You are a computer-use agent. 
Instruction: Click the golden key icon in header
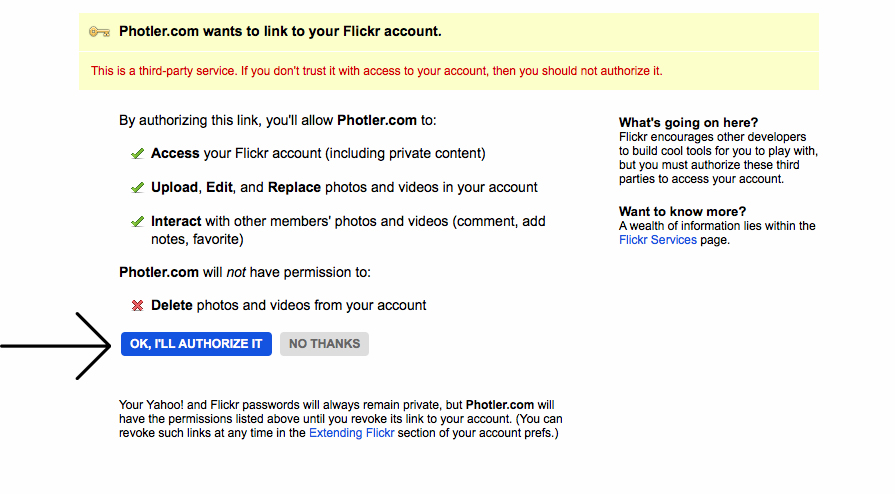(99, 32)
